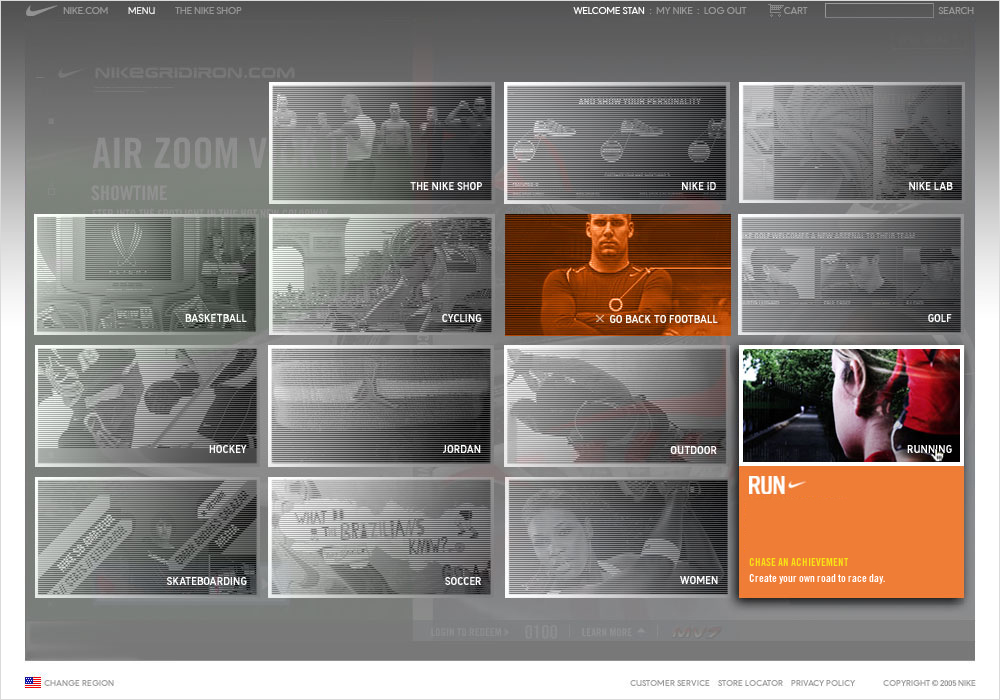Open The Nike Shop top navigation link
Viewport: 1000px width, 700px height.
(x=208, y=11)
